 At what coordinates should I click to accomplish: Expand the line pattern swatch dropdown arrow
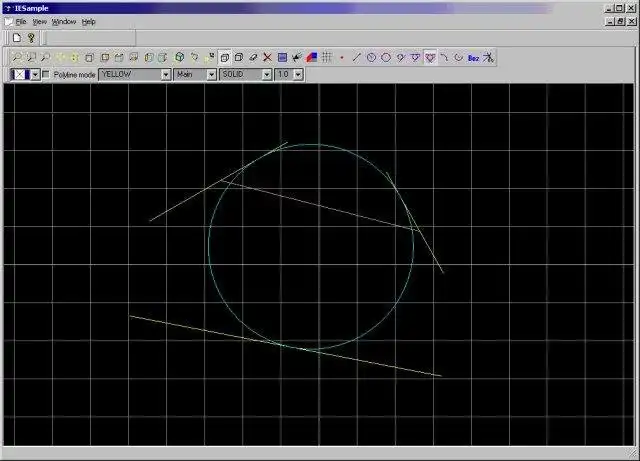pyautogui.click(x=36, y=75)
